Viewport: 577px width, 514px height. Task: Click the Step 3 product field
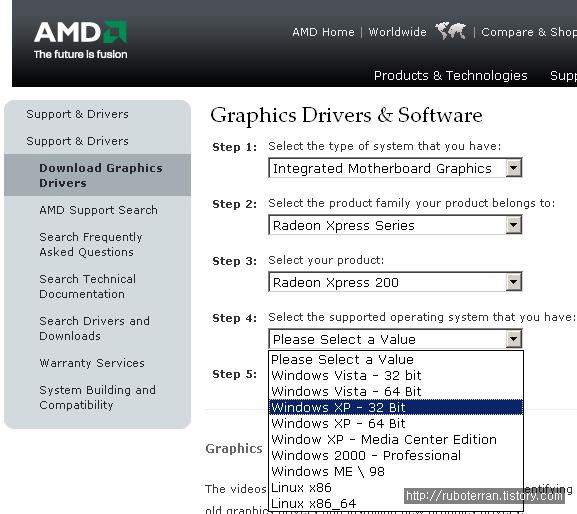click(x=395, y=282)
